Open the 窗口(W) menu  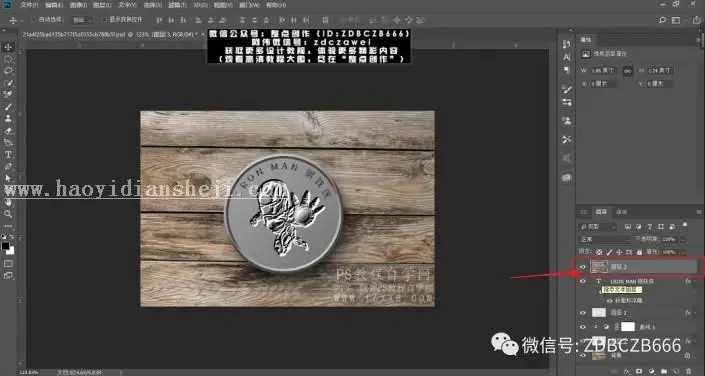point(251,5)
